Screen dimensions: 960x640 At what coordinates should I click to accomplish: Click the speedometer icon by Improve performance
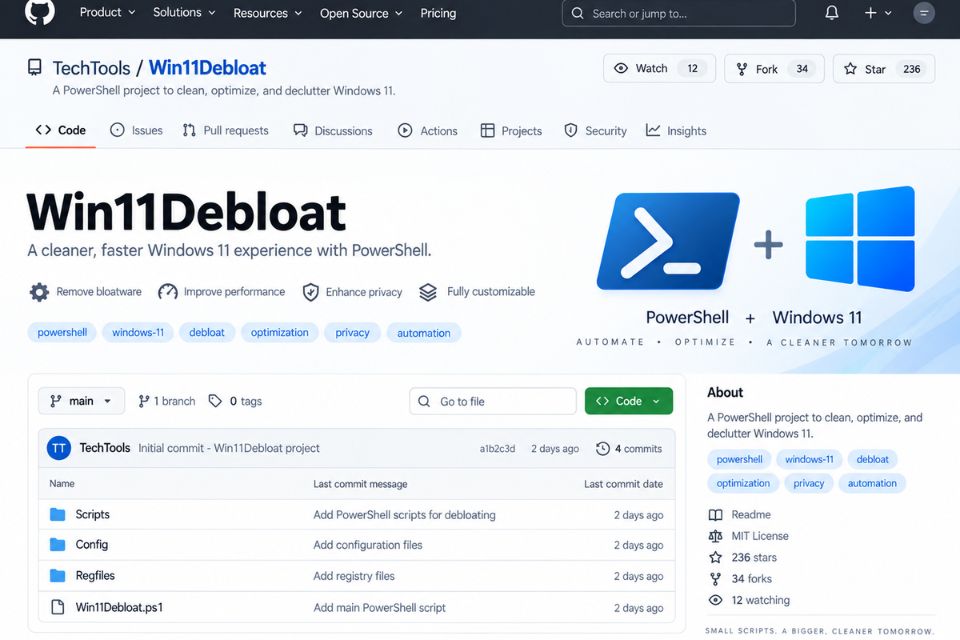168,292
